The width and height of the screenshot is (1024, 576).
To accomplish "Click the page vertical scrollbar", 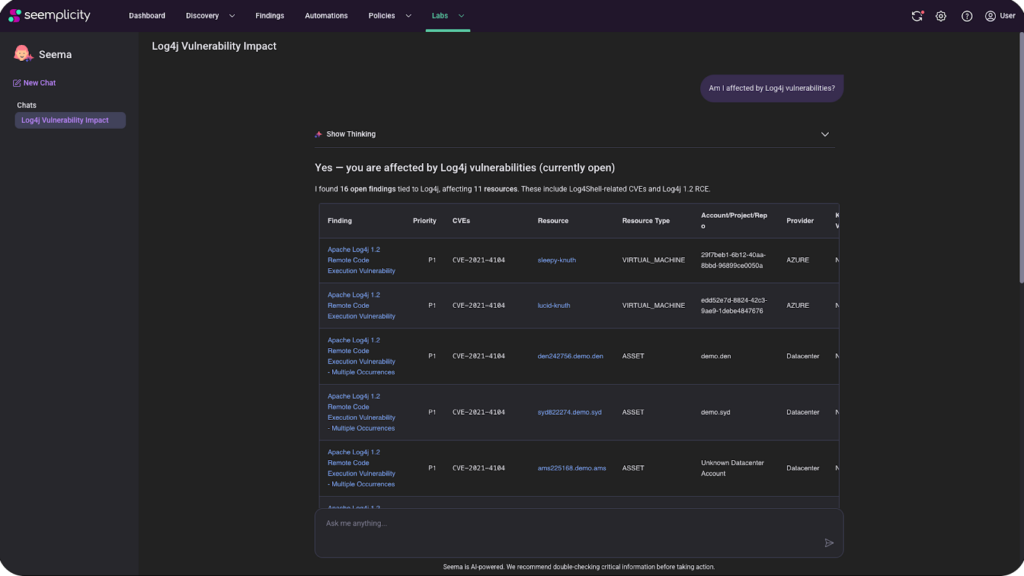I will tap(1020, 157).
